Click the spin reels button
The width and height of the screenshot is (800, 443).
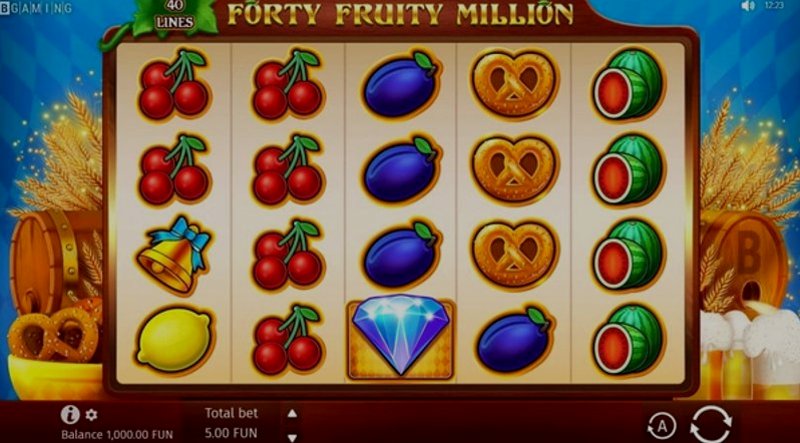[x=711, y=424]
